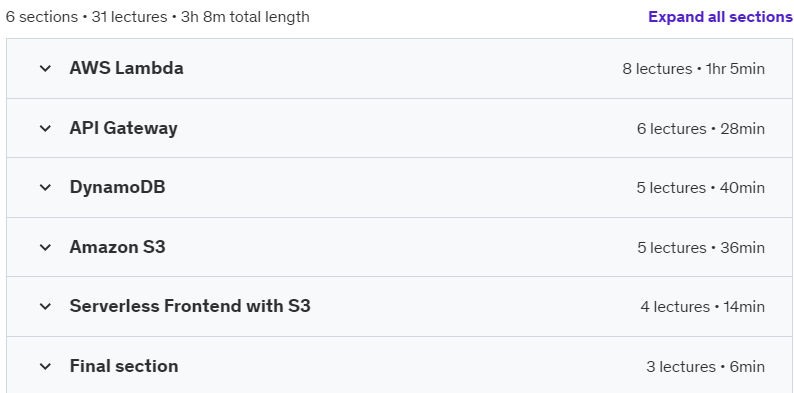This screenshot has height=393, width=794.
Task: Select the Final section title
Action: click(124, 366)
